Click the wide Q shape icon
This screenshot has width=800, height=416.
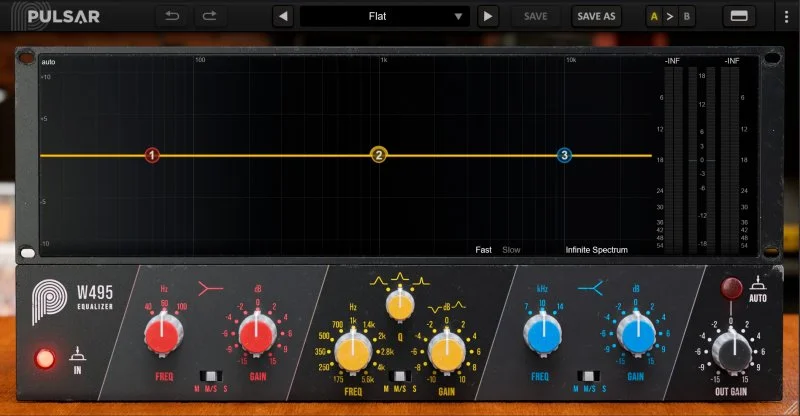379,281
